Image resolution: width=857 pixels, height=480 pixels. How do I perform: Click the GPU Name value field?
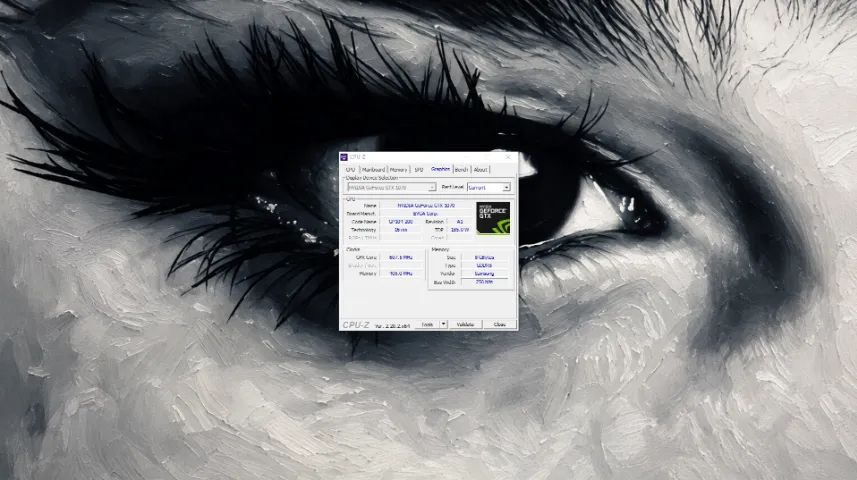point(426,206)
